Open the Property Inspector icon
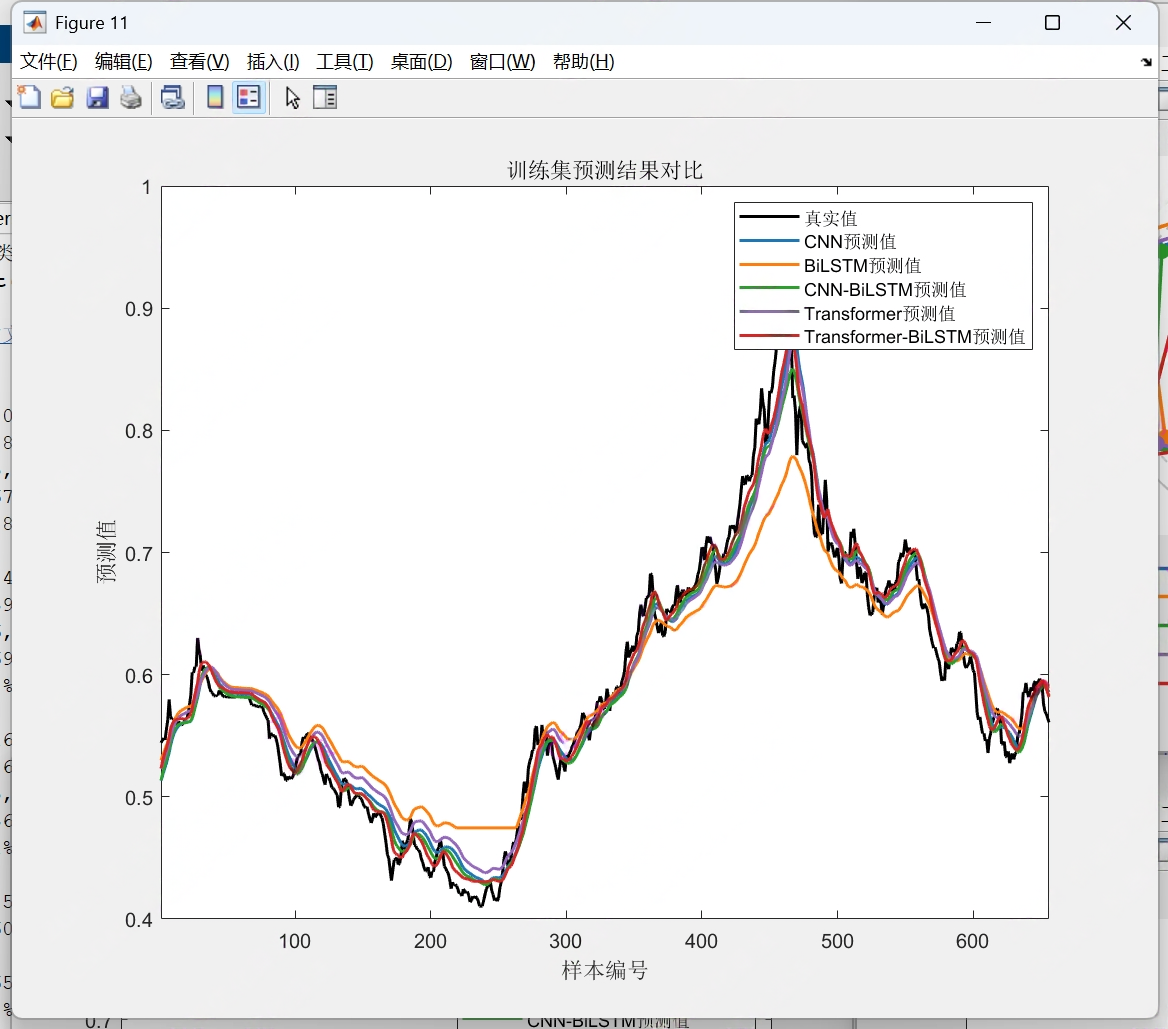Viewport: 1168px width, 1029px height. point(325,98)
